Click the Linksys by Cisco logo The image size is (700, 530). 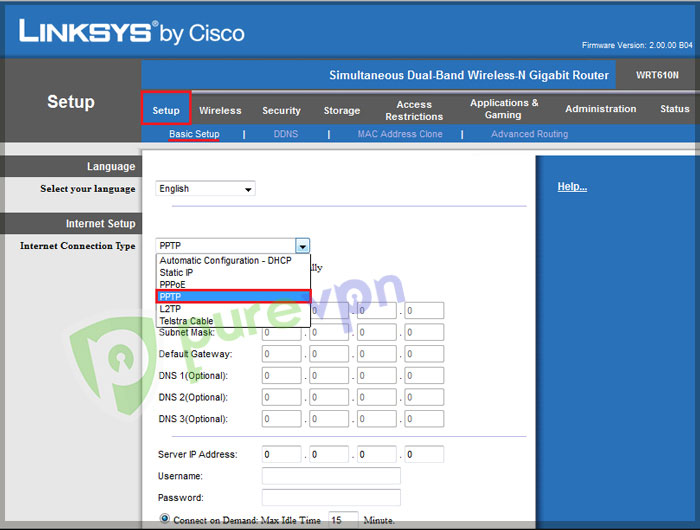click(x=132, y=32)
